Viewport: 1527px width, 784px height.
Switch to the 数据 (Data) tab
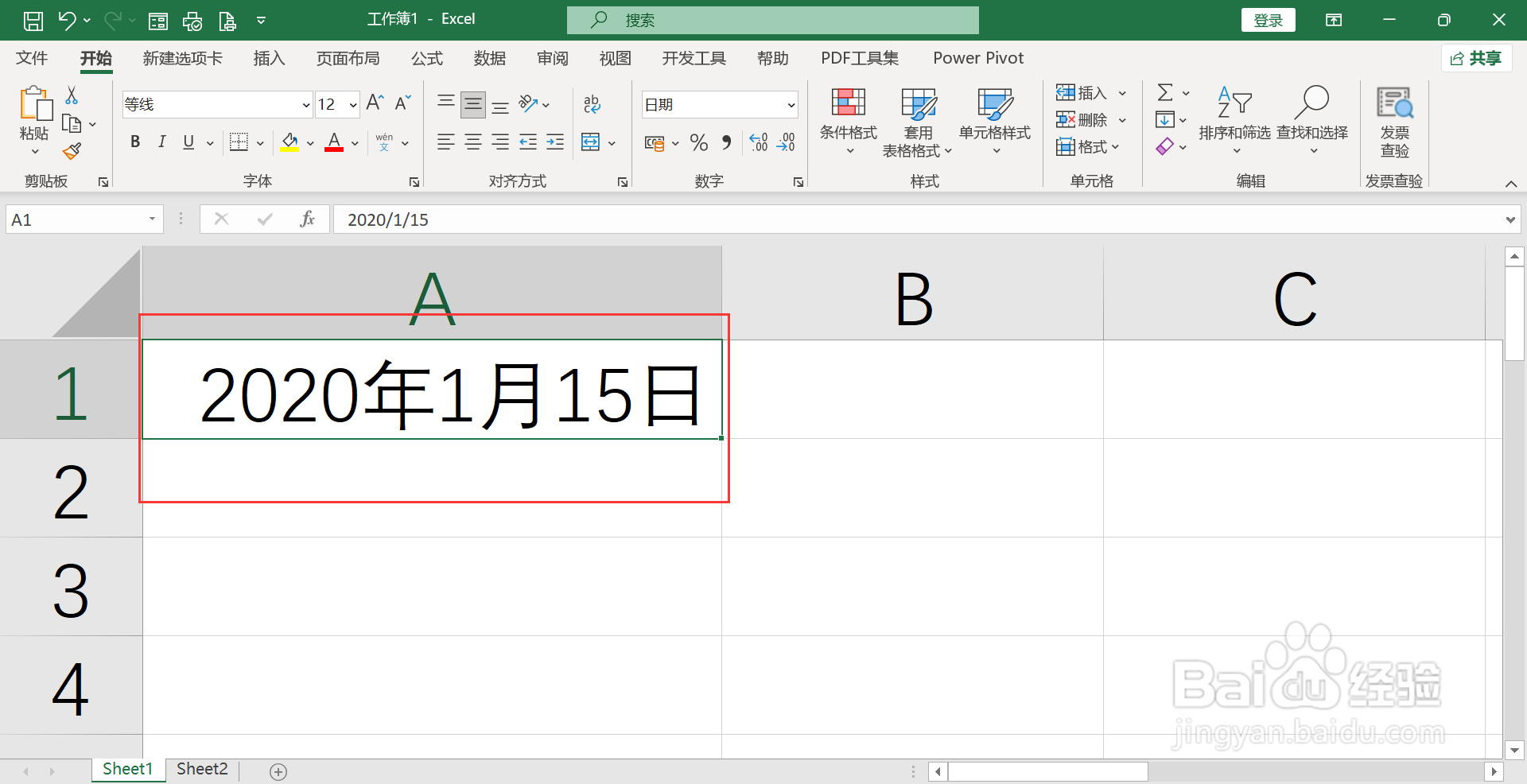point(490,58)
